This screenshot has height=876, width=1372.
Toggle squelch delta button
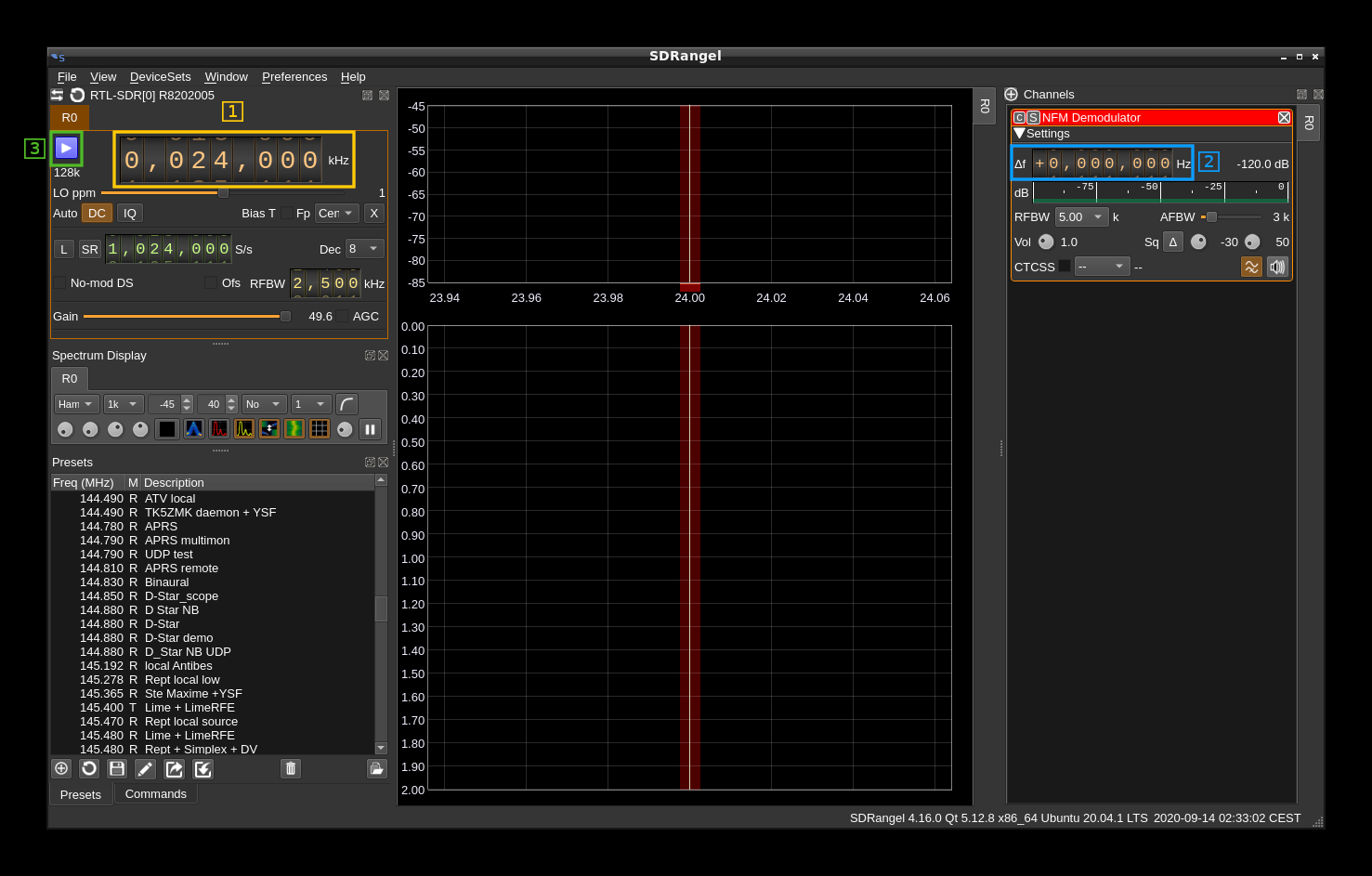point(1173,242)
